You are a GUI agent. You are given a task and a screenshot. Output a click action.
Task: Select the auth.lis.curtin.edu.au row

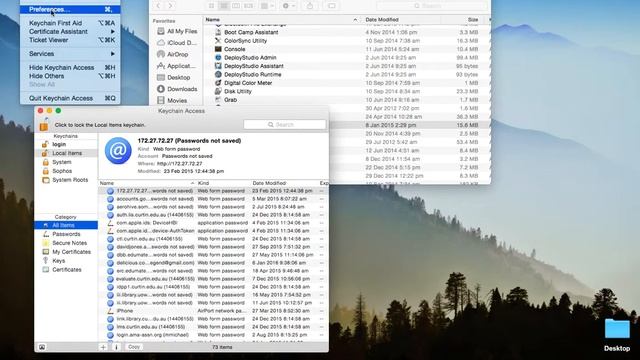[x=213, y=215]
